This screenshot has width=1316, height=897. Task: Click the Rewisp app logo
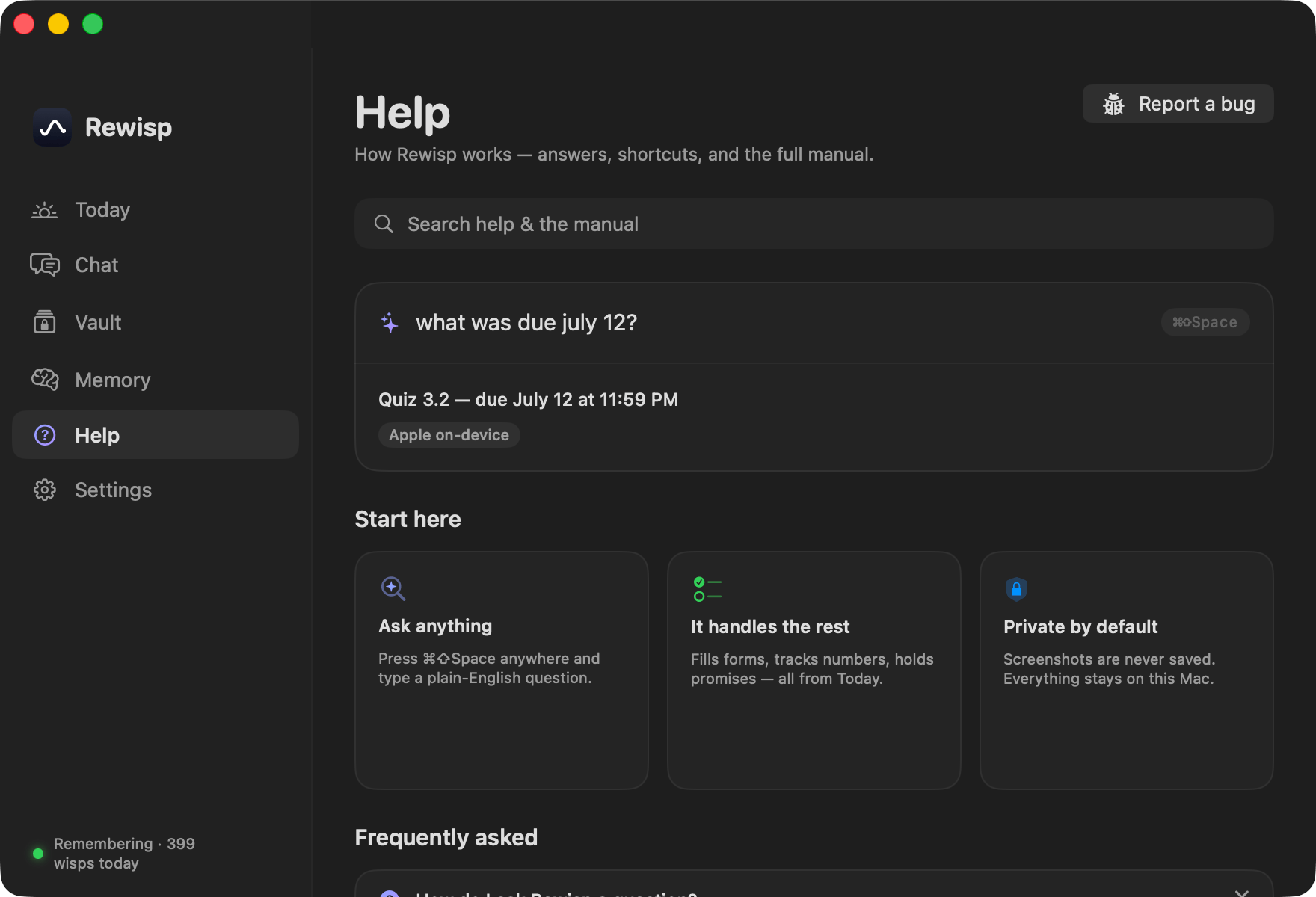52,127
